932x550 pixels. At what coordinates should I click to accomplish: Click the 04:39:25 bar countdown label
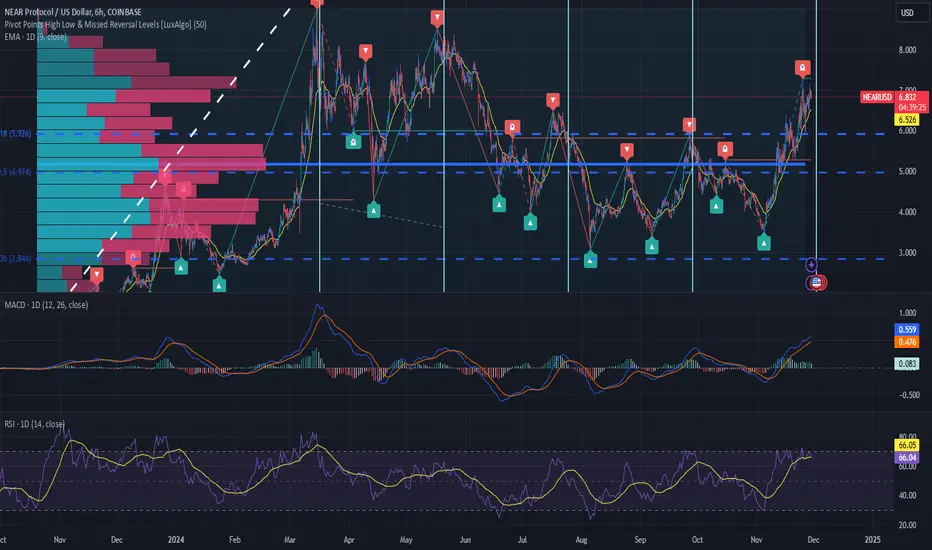coord(912,108)
